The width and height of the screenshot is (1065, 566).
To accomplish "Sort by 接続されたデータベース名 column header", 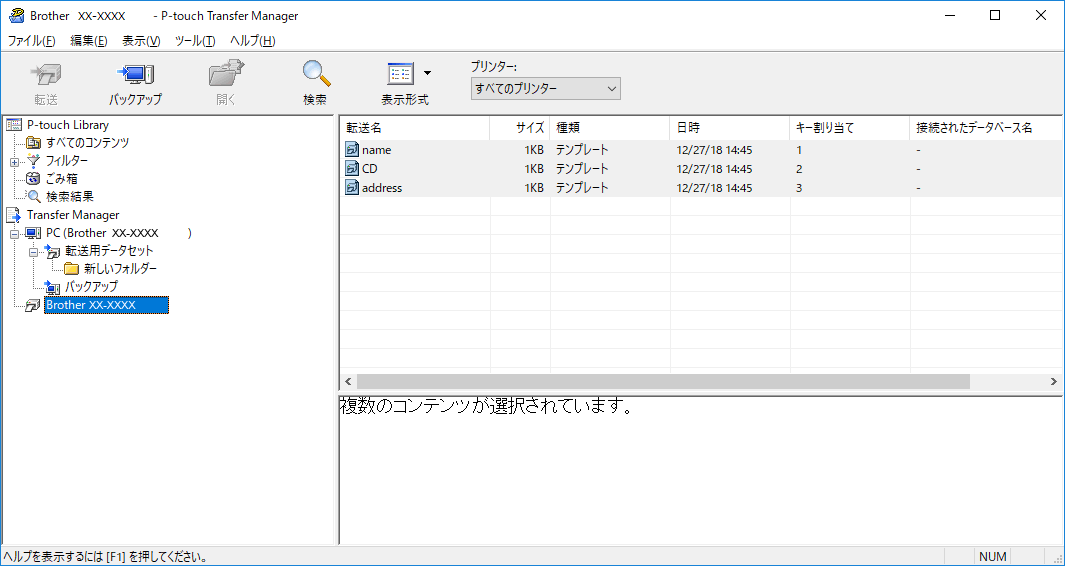I will 985,128.
